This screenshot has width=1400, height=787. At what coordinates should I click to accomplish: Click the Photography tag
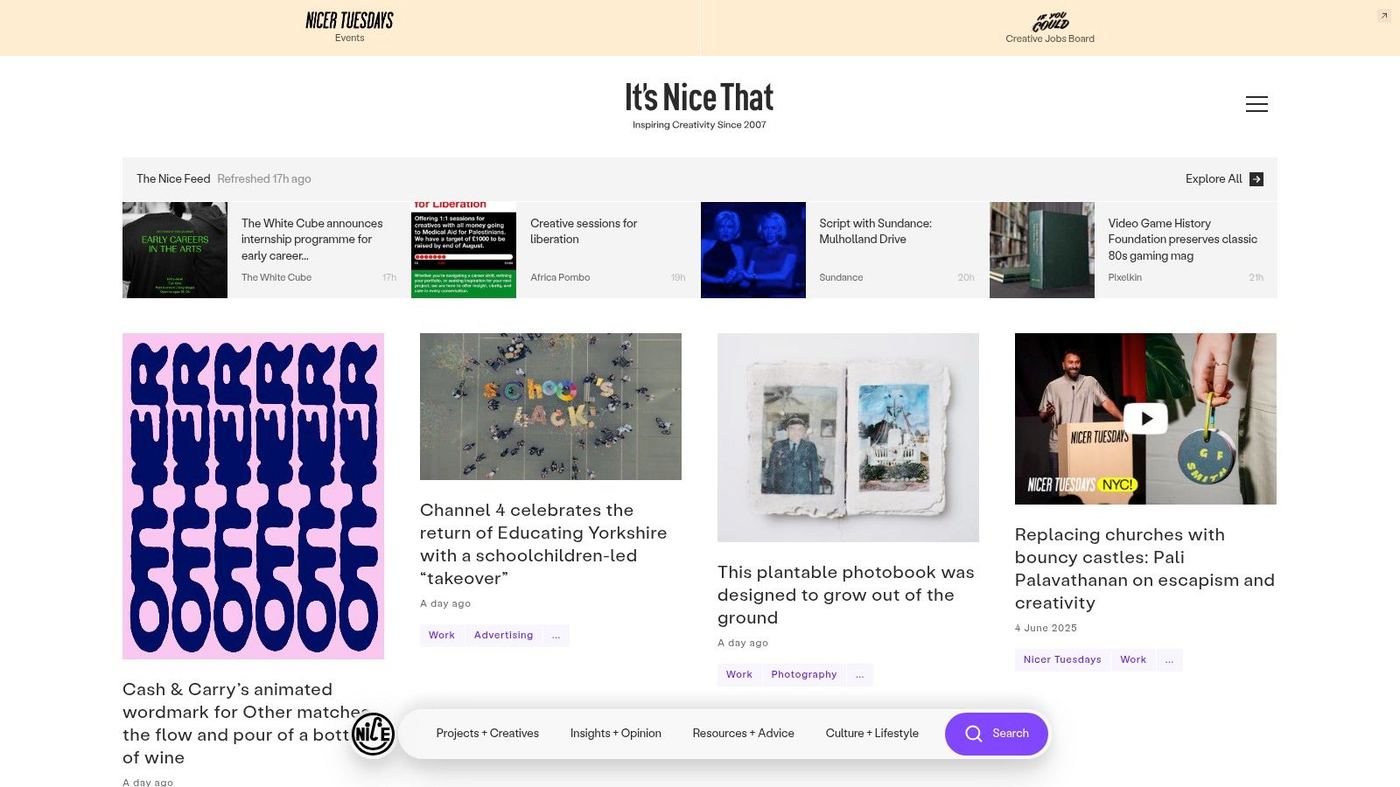click(804, 674)
